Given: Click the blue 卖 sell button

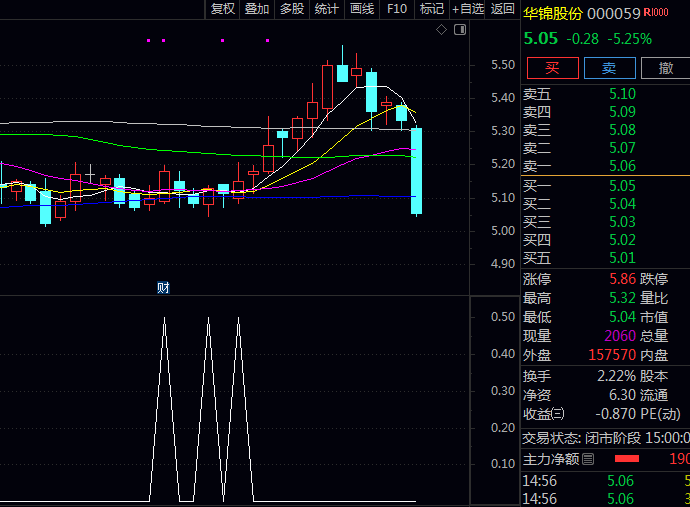Looking at the screenshot, I should coord(609,68).
